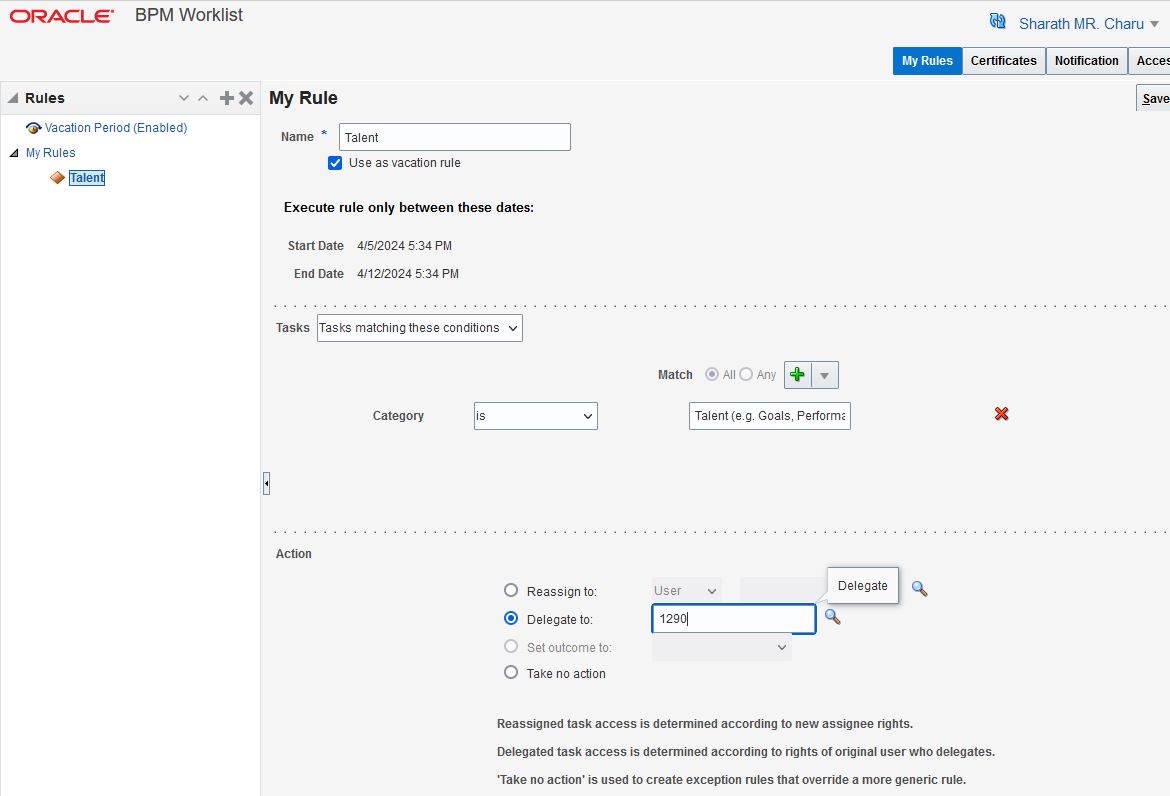Image resolution: width=1170 pixels, height=796 pixels.
Task: Click Start Date value 4/5/2024 5:34 PM
Action: 404,245
